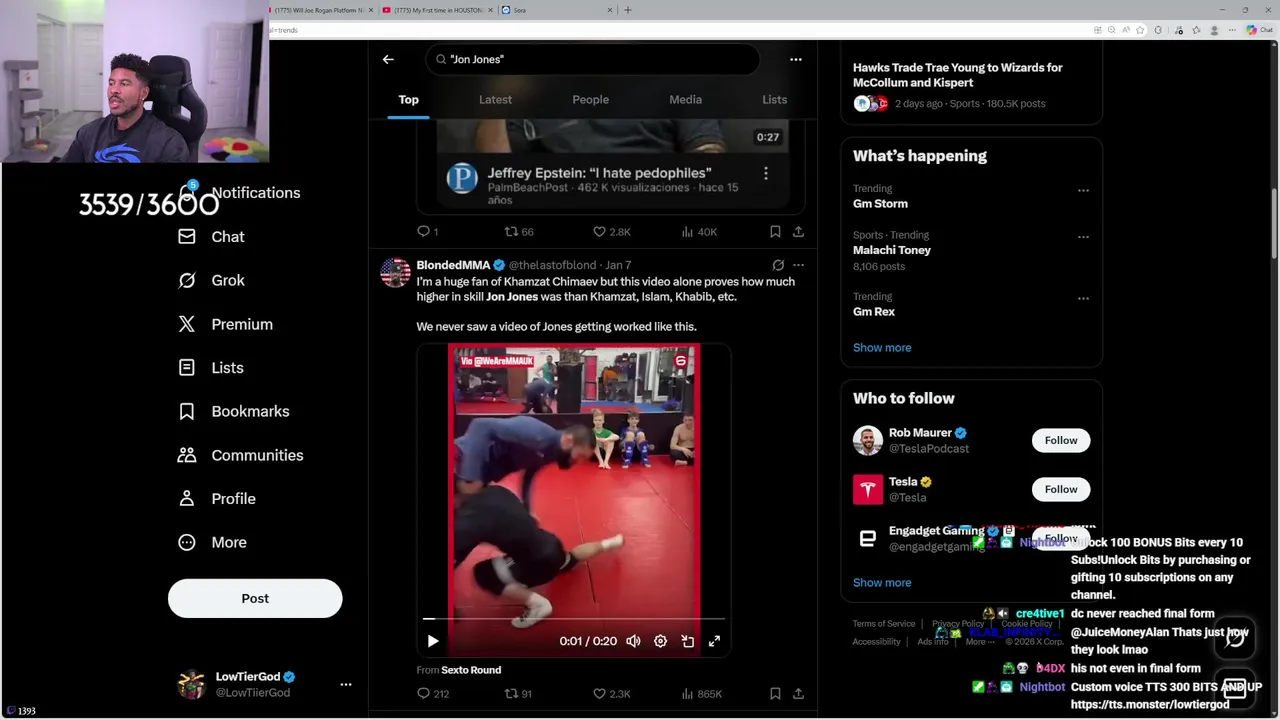Open LowTierGod account switcher dots
This screenshot has width=1280, height=720.
(x=346, y=685)
